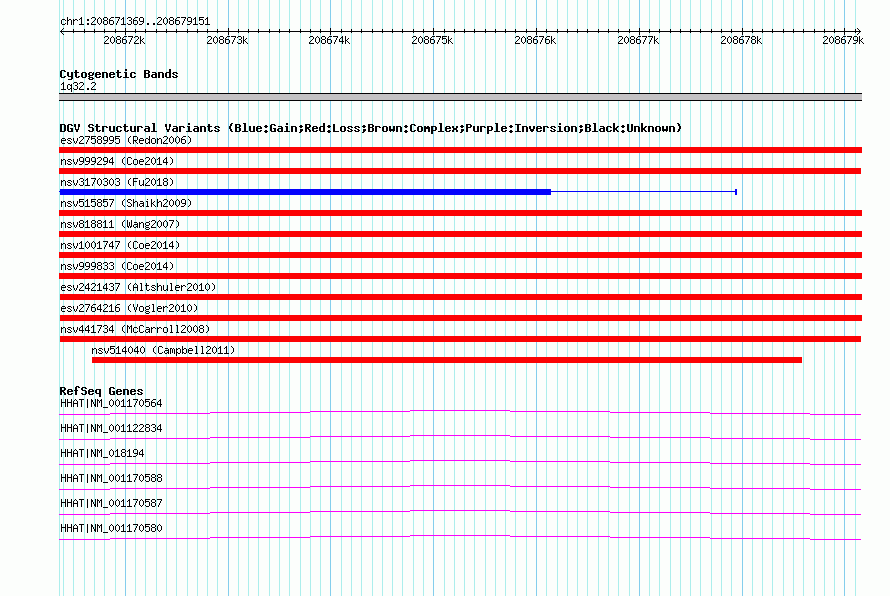
Task: Select the nsv818811 (Wang2007) label
Action: click(120, 224)
